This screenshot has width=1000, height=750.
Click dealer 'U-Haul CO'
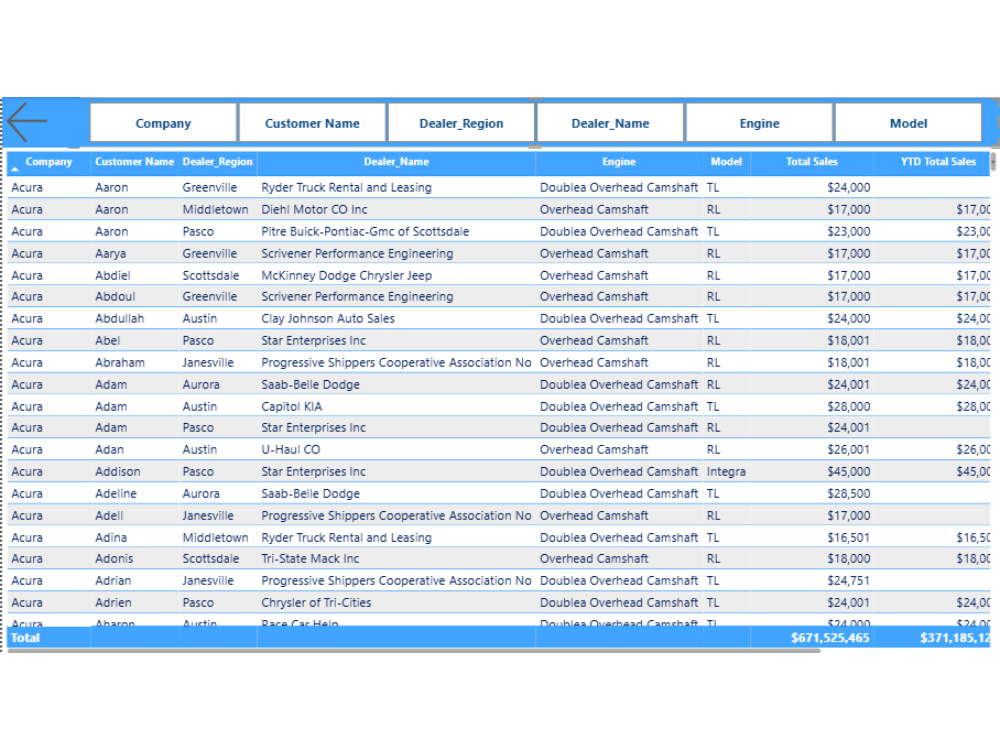point(290,450)
